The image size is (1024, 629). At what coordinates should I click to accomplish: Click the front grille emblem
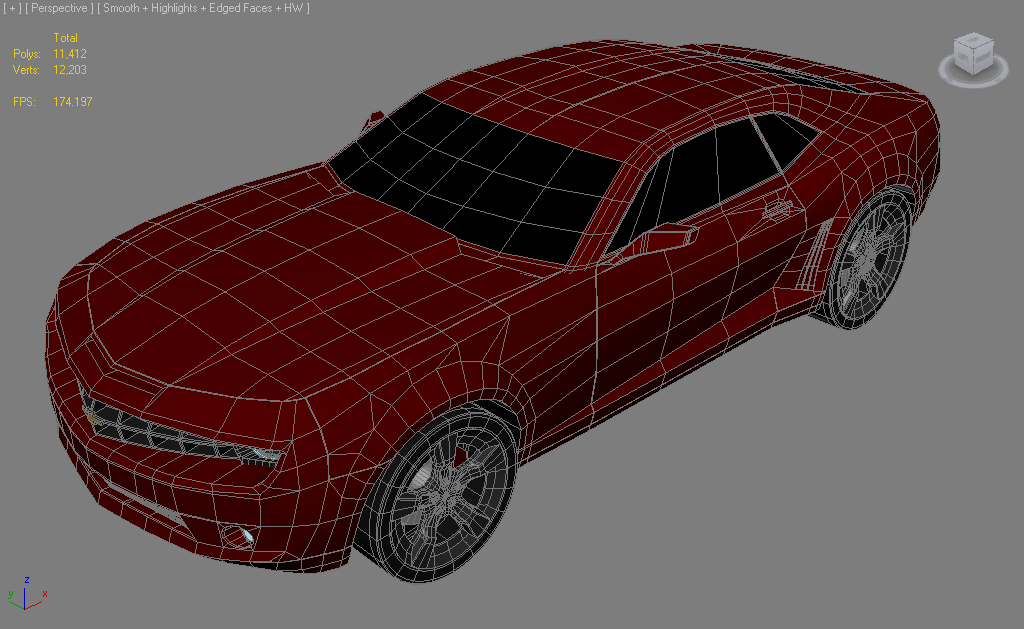(92, 417)
